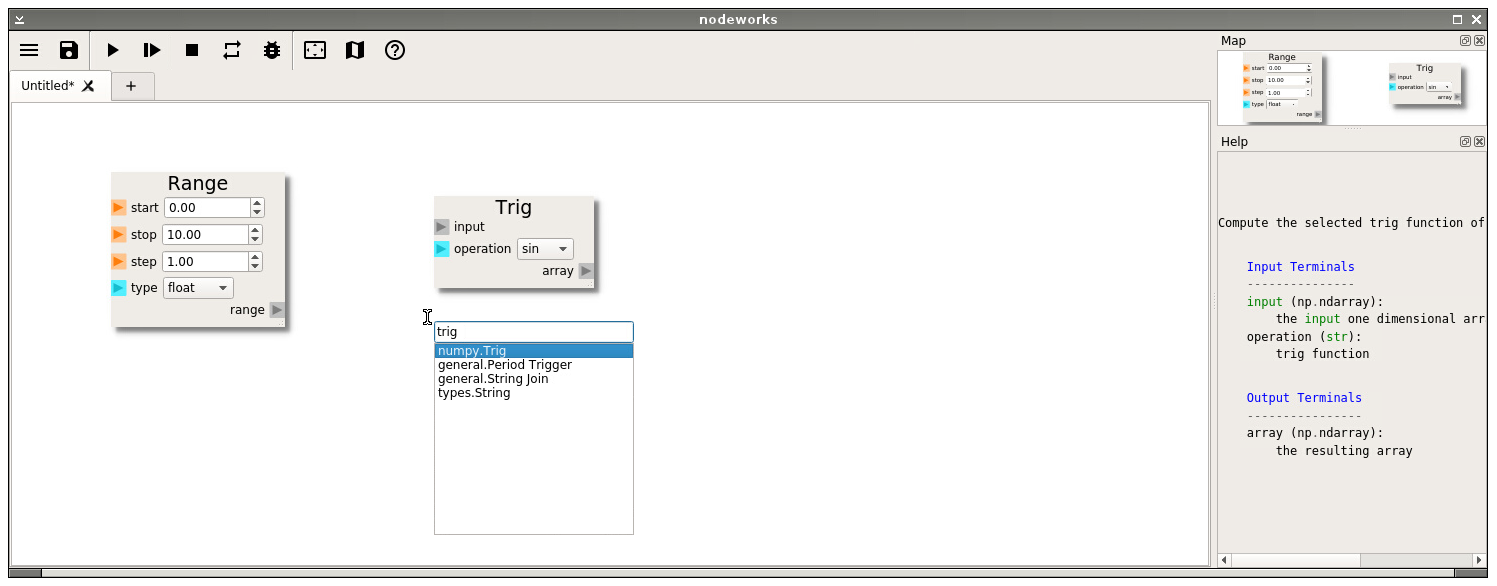Screen dimensions: 1497x586
Task: Click the save workflow icon
Action: pyautogui.click(x=69, y=50)
